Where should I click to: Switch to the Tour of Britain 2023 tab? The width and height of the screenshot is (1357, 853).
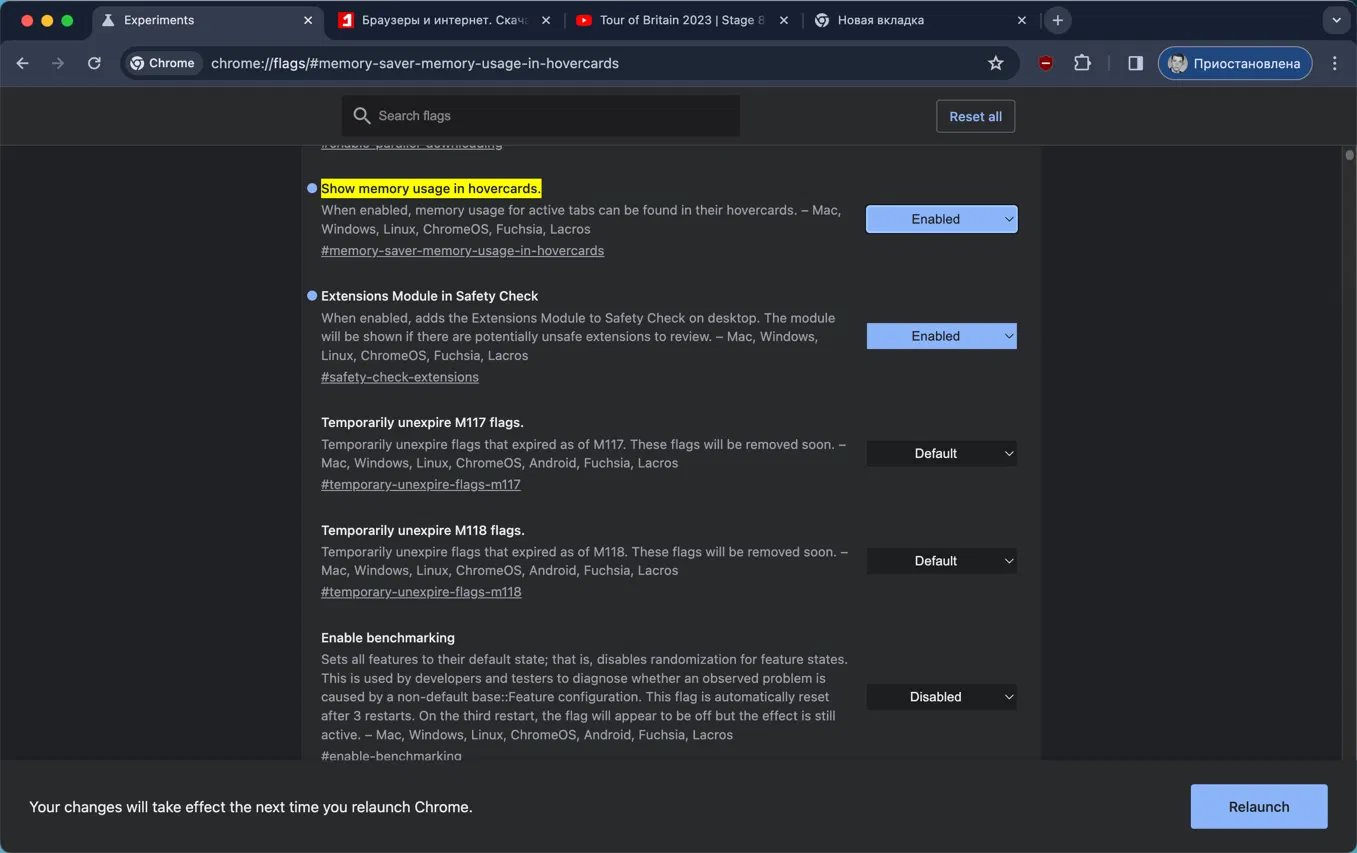682,20
